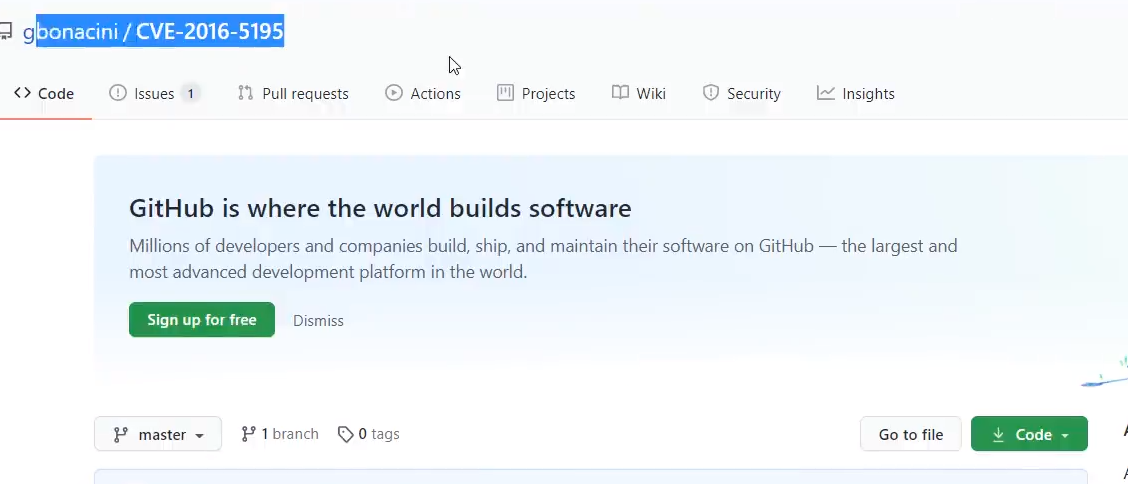Click the gbonacini owner link

(70, 32)
